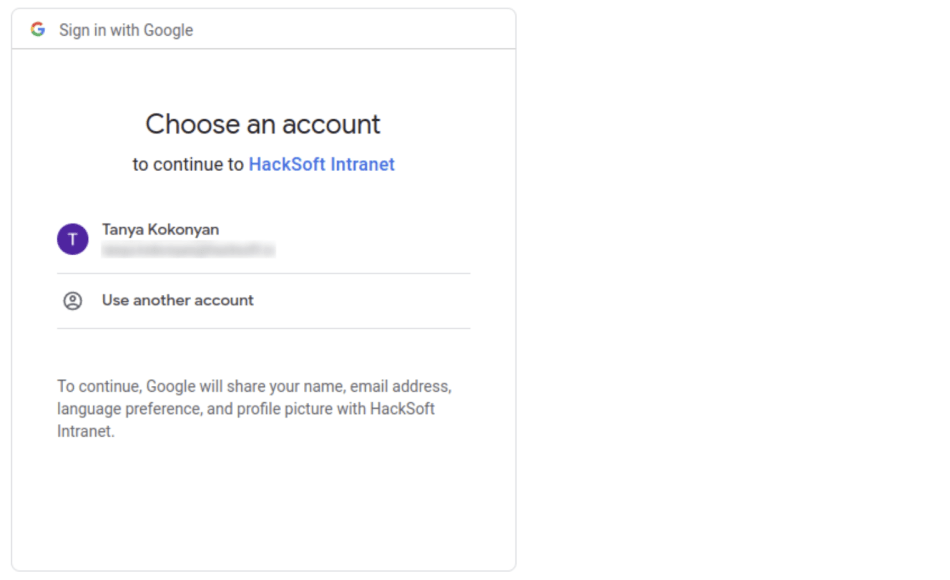Click the divider below Use another account
This screenshot has width=950, height=580.
(x=263, y=328)
